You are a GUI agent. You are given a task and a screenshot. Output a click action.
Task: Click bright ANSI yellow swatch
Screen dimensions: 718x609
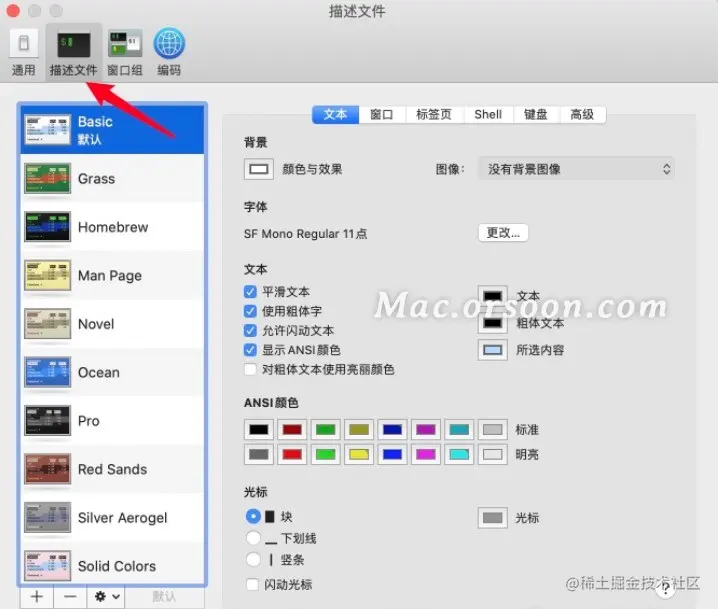[359, 455]
